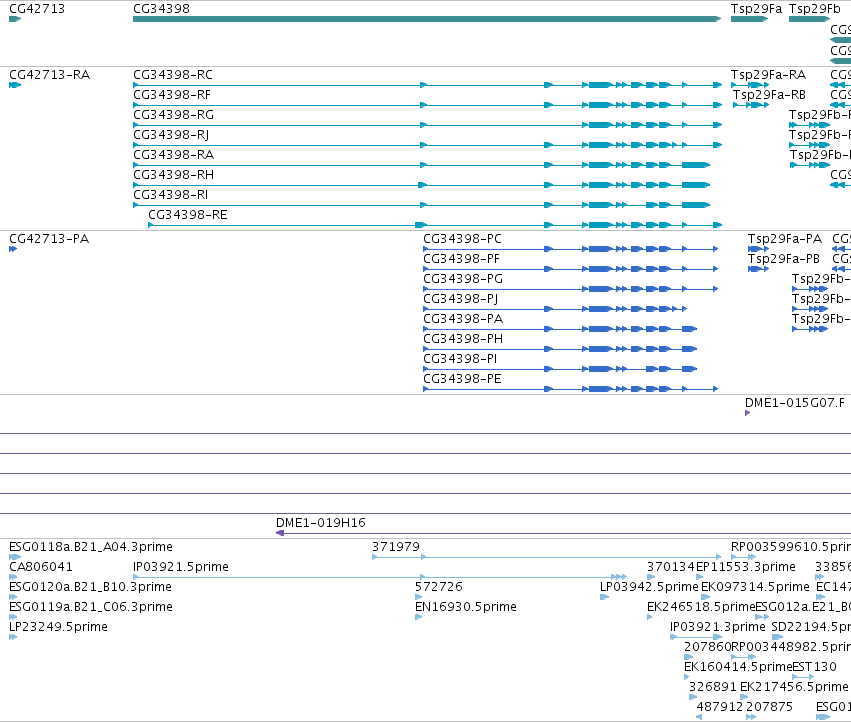
Task: Select the IP03921.3prime EST label
Action: 717,627
